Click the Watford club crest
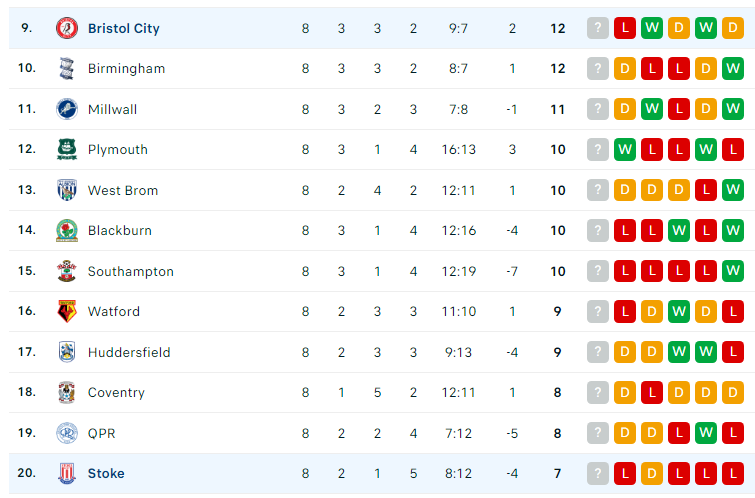 (x=67, y=311)
